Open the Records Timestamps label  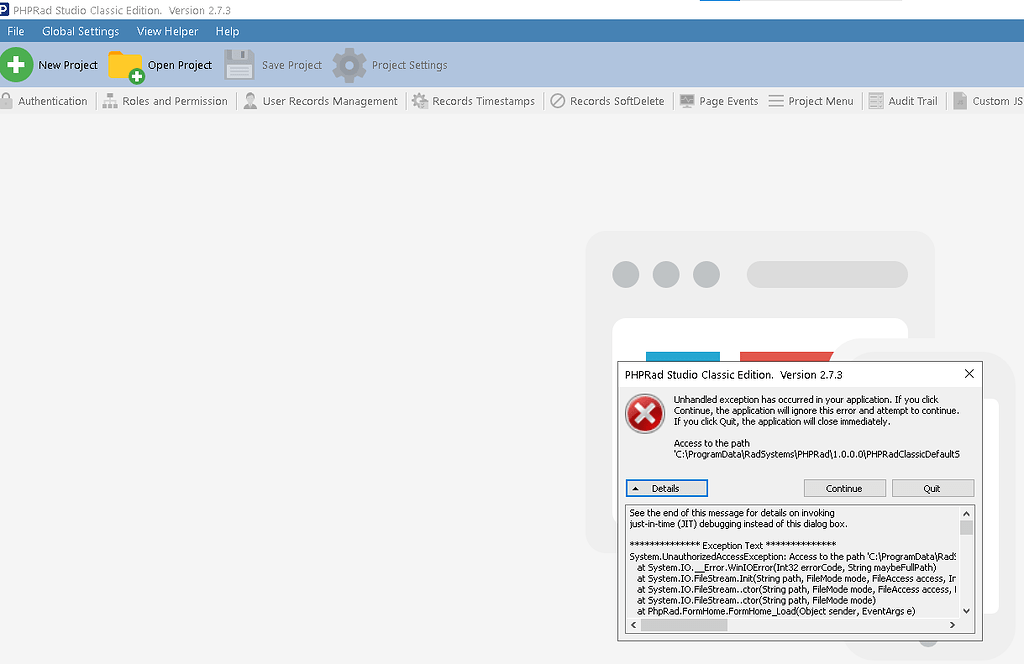point(483,101)
